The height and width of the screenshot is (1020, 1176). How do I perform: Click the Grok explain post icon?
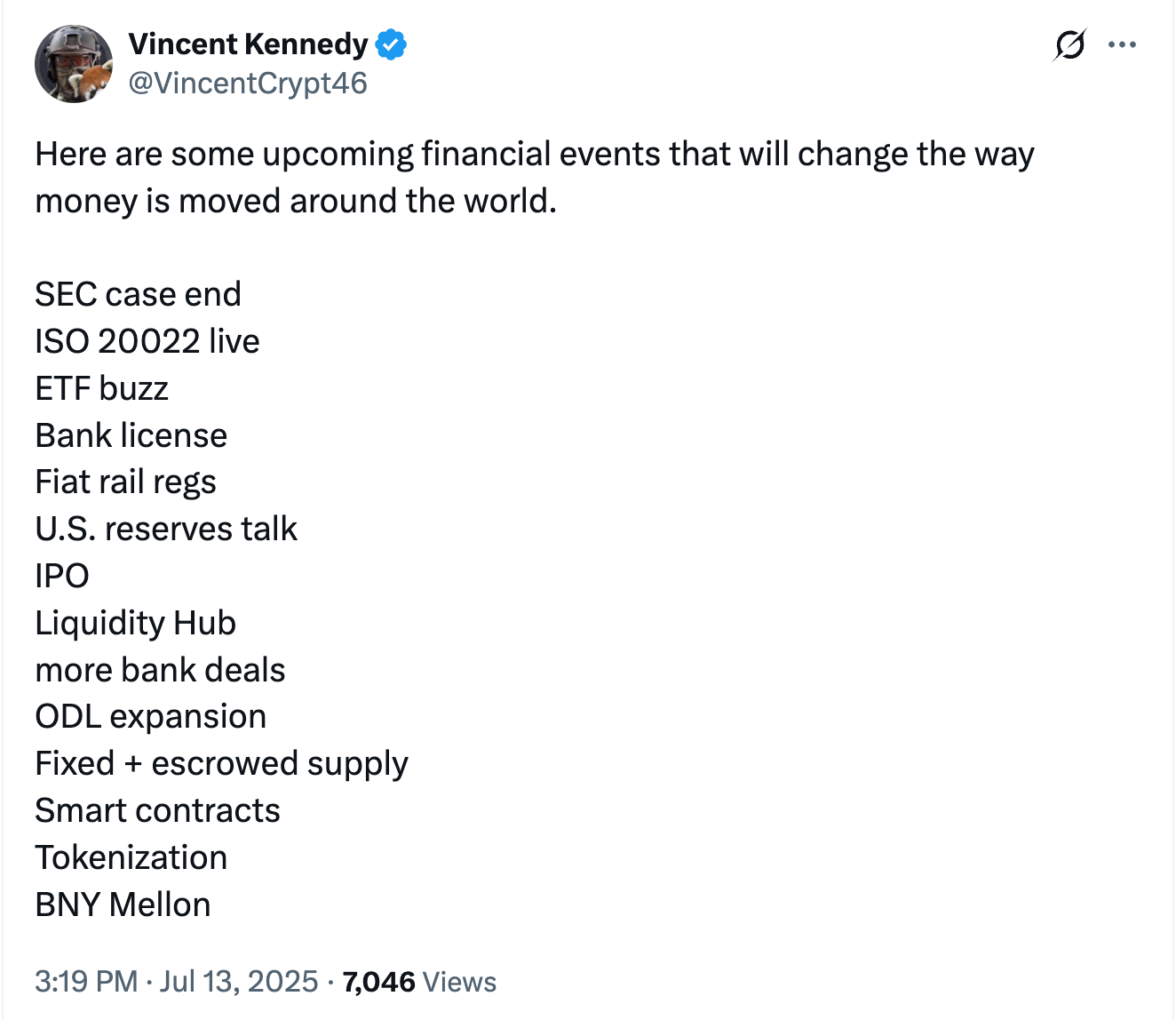pyautogui.click(x=1069, y=44)
